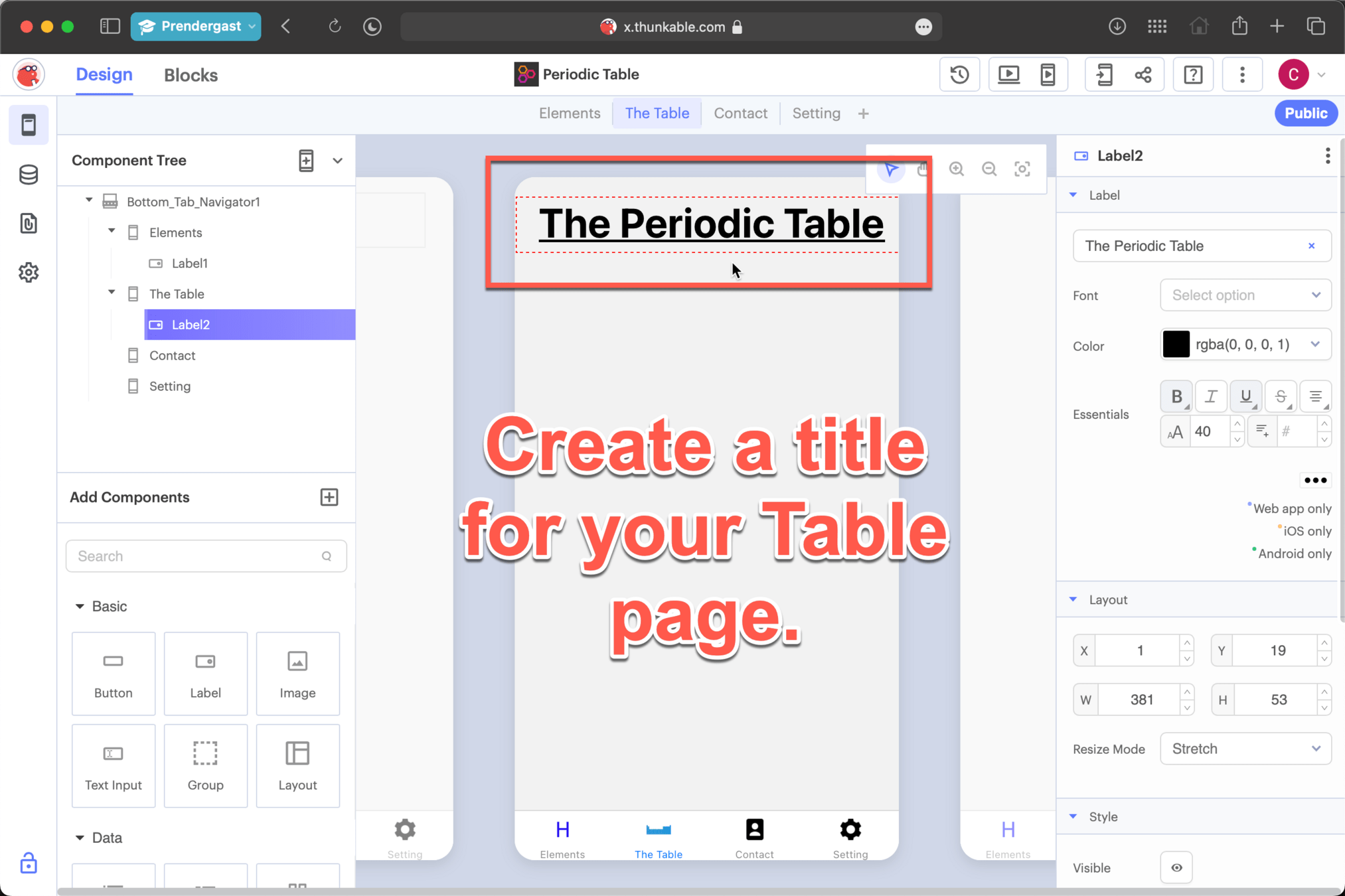1345x896 pixels.
Task: Switch to the Blocks tab
Action: tap(191, 75)
